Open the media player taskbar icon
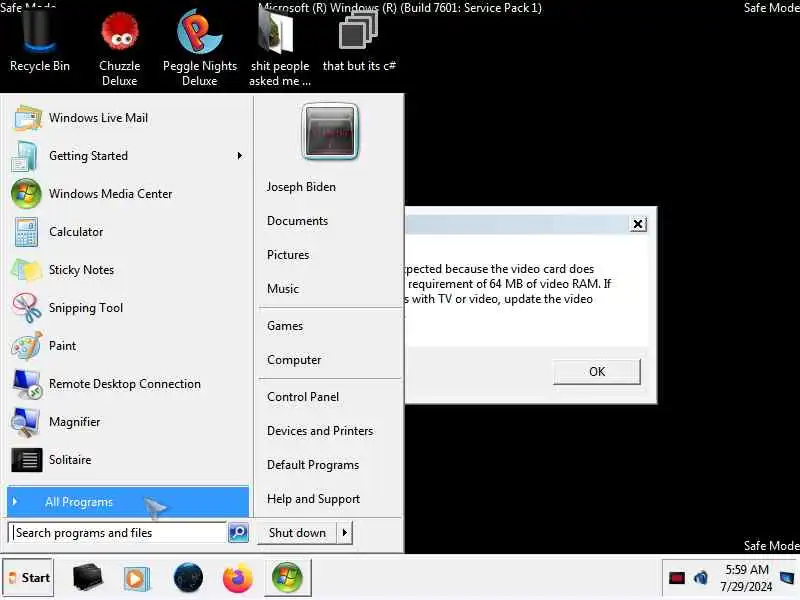The height and width of the screenshot is (600, 800). tap(136, 579)
